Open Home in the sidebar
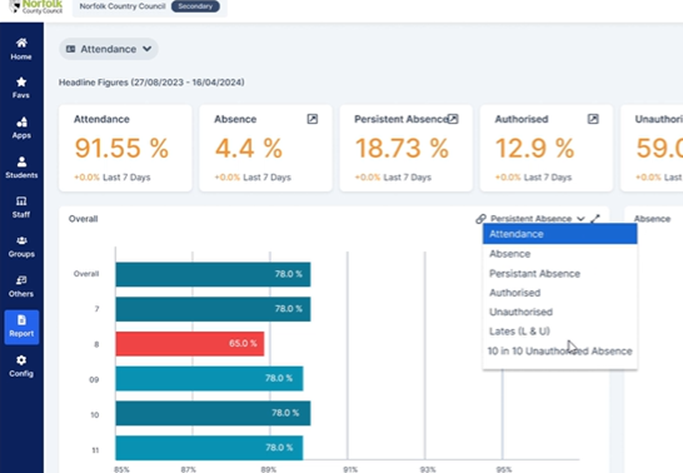Image resolution: width=683 pixels, height=473 pixels. [x=21, y=49]
